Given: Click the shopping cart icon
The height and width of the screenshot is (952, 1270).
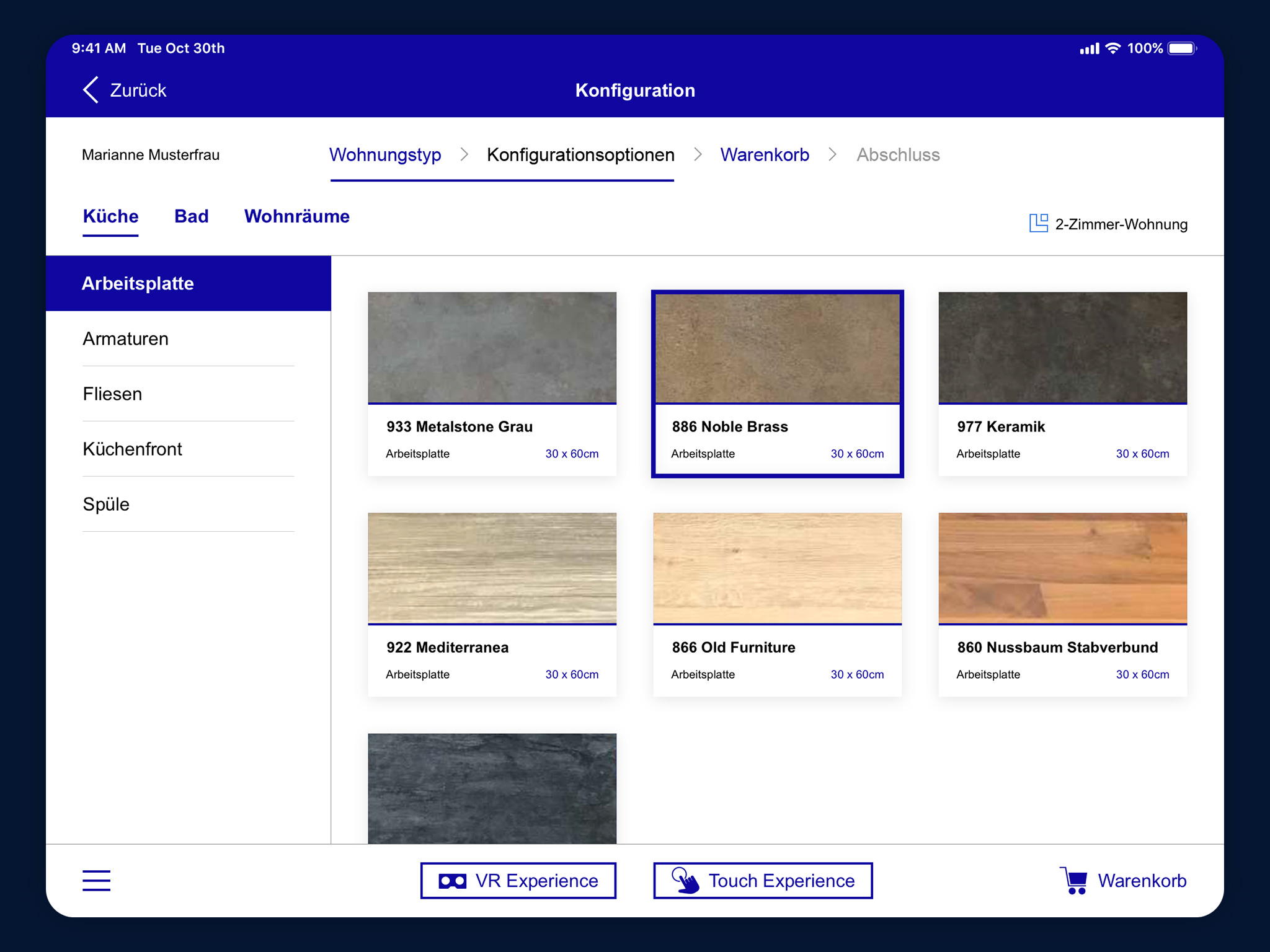Looking at the screenshot, I should point(1074,881).
